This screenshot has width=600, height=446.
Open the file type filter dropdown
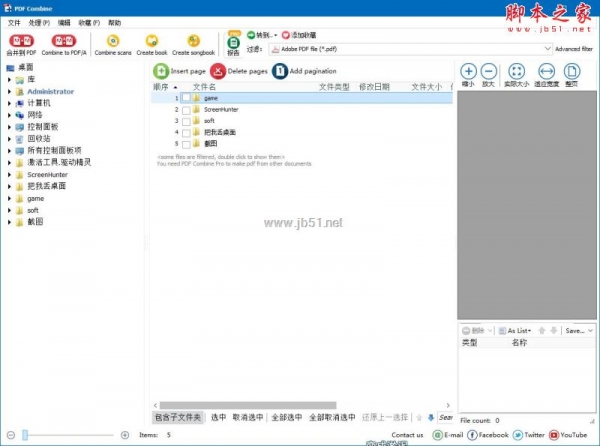tap(547, 49)
